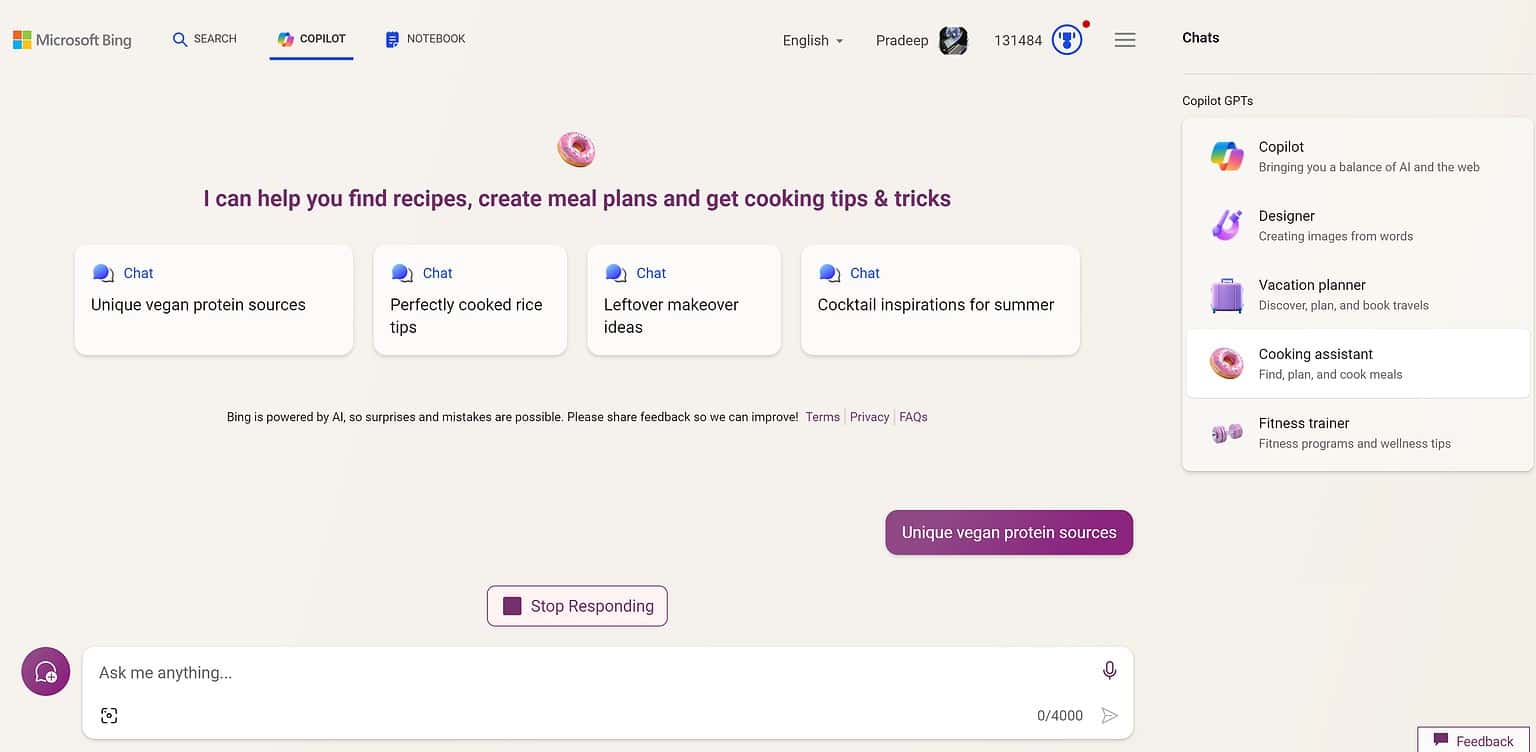Click the Chat icon on Cocktail inspirations card
Image resolution: width=1536 pixels, height=752 pixels.
pos(830,273)
